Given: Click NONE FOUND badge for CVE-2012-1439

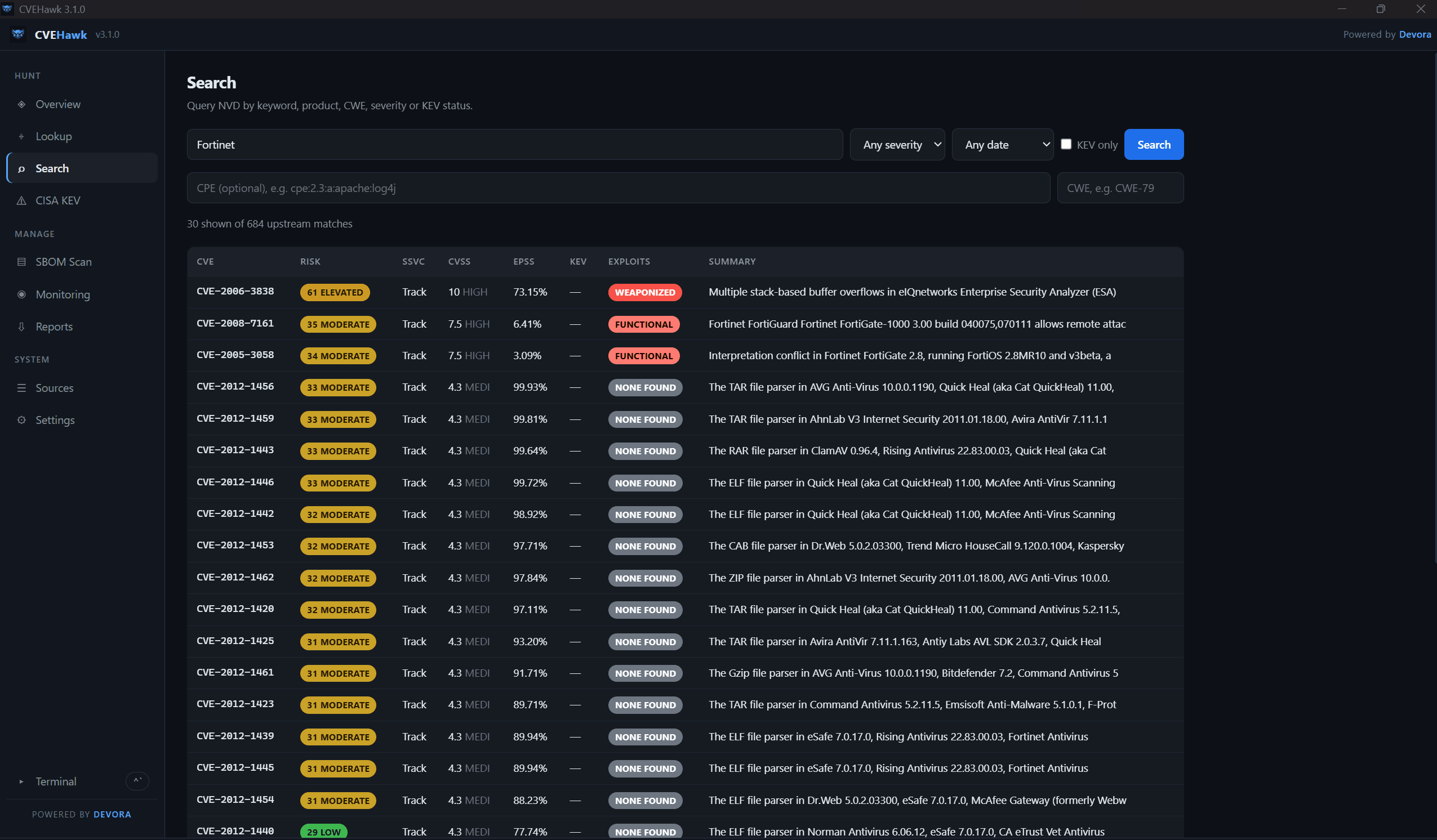Looking at the screenshot, I should (x=645, y=738).
